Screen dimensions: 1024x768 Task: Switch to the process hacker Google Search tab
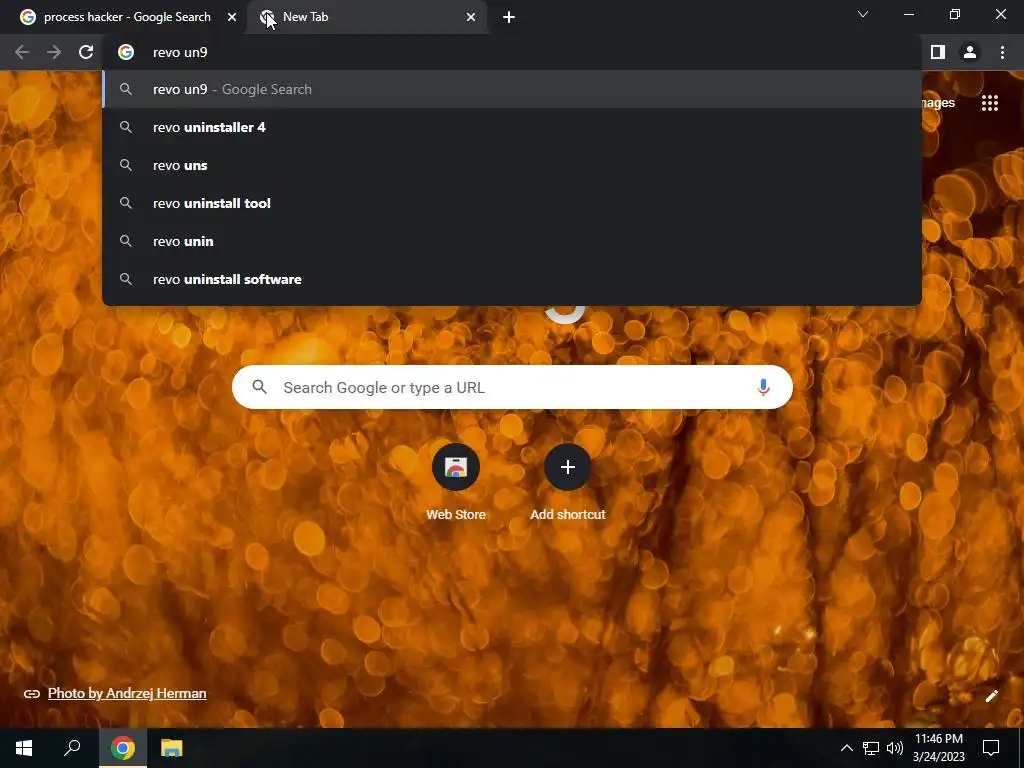(127, 17)
